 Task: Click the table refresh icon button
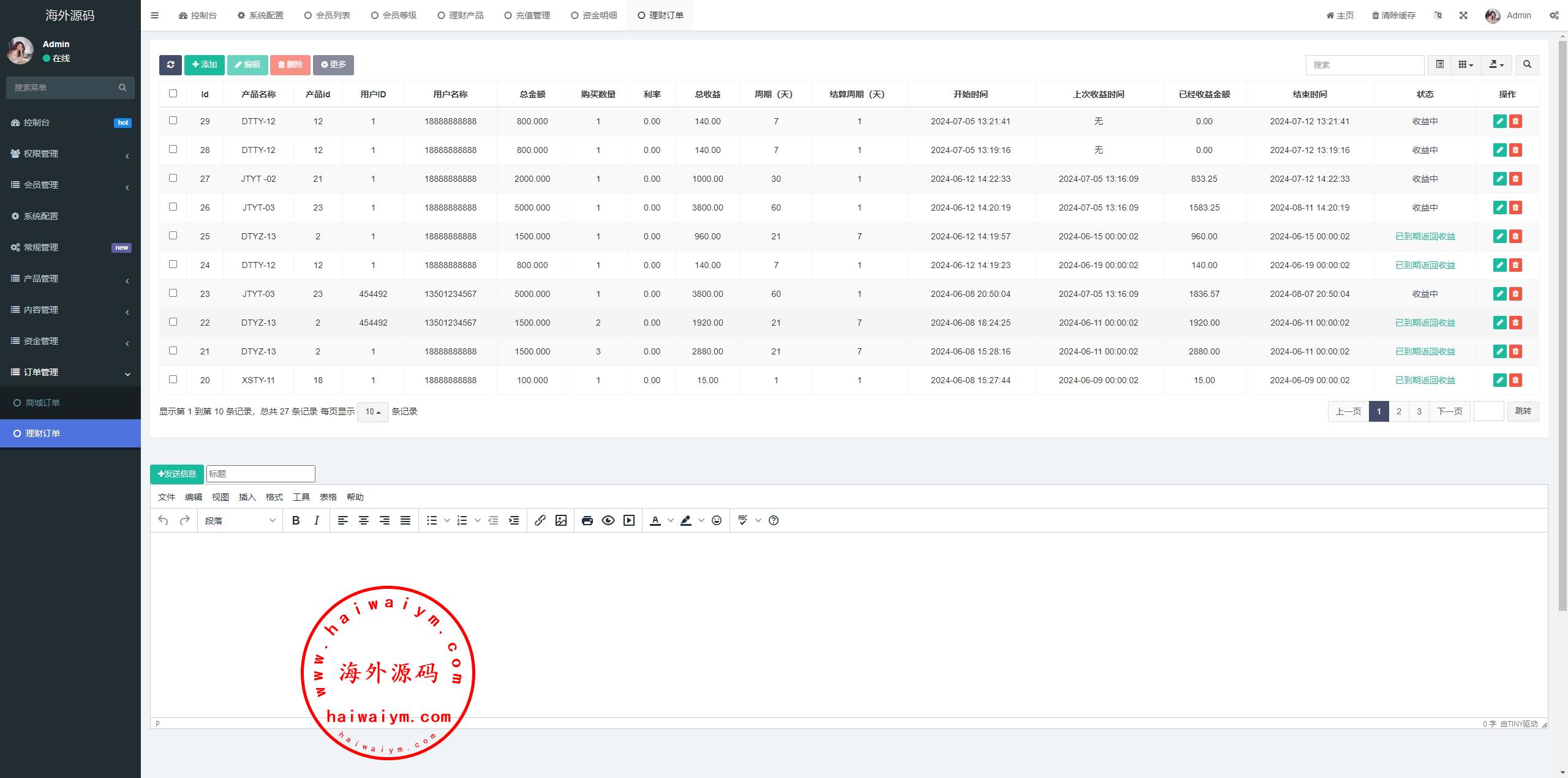(x=170, y=65)
